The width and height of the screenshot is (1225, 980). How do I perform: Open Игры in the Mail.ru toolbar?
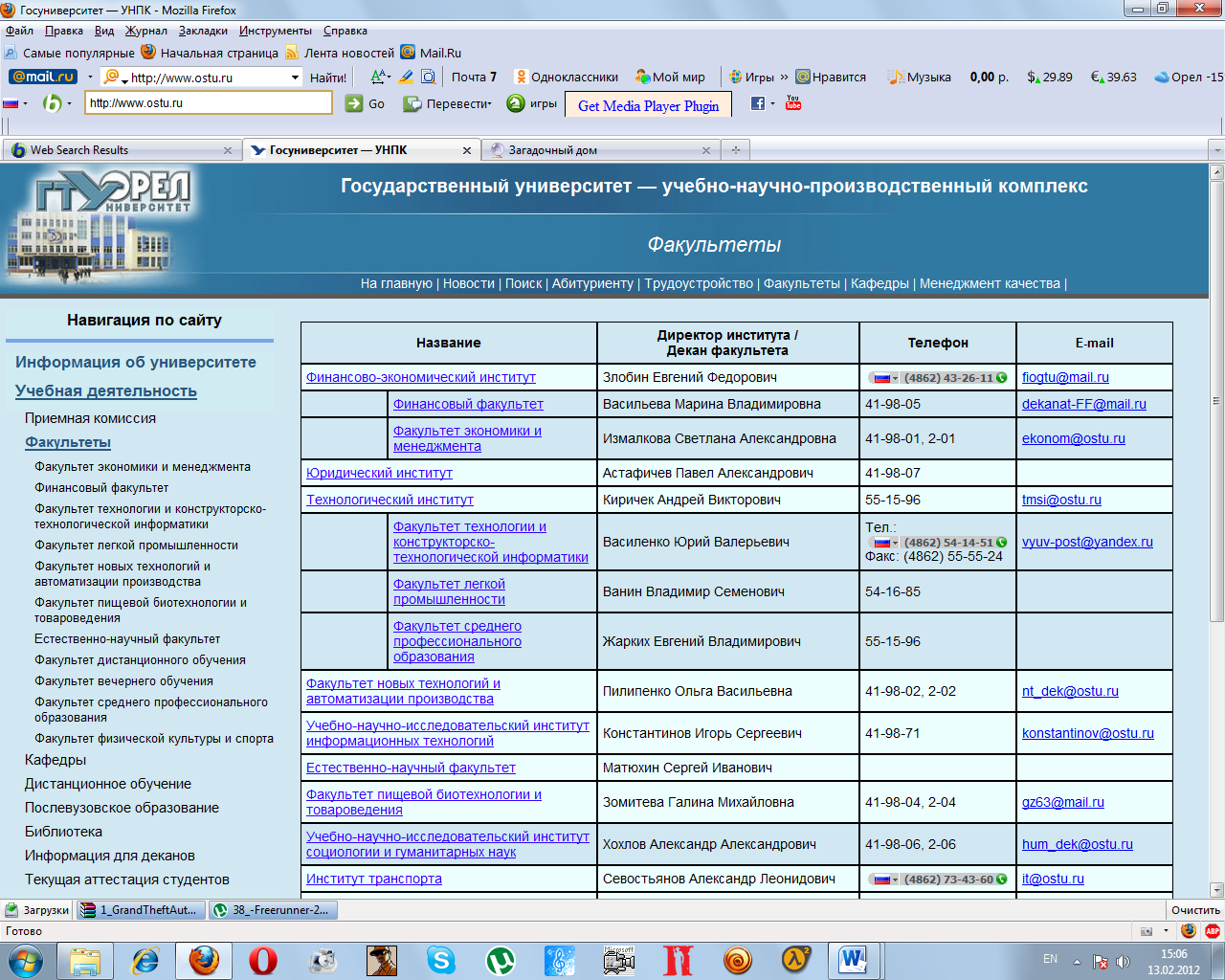(752, 77)
